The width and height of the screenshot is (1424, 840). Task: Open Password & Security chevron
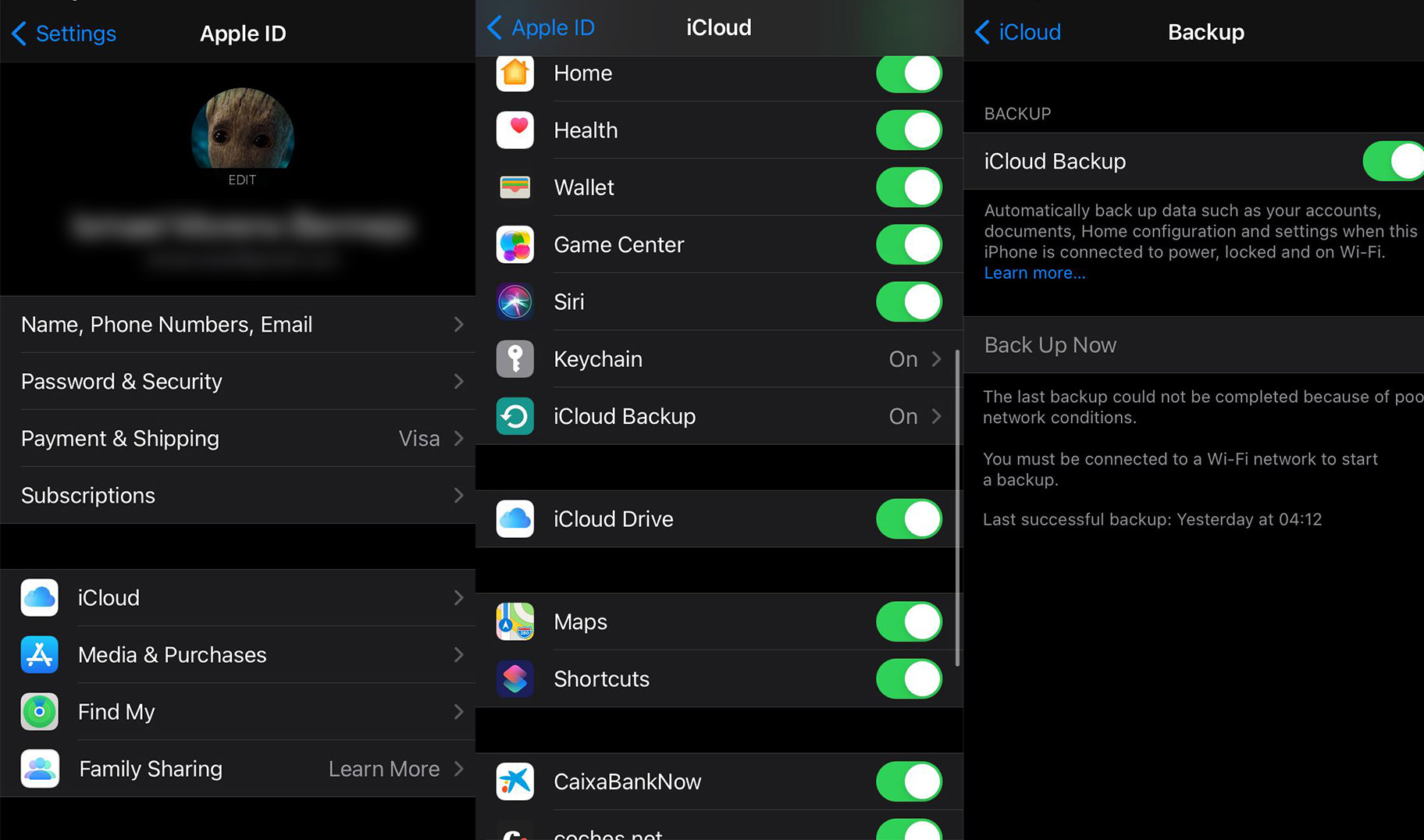pyautogui.click(x=459, y=381)
